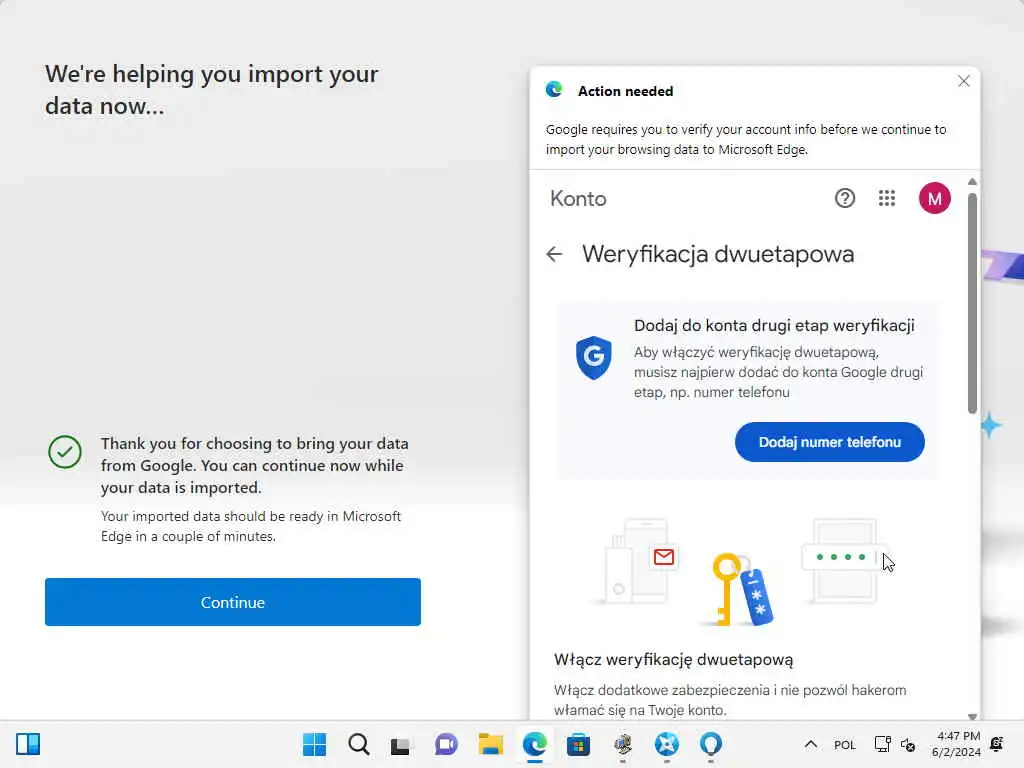Click the Action needed title text
1024x768 pixels.
[x=625, y=91]
